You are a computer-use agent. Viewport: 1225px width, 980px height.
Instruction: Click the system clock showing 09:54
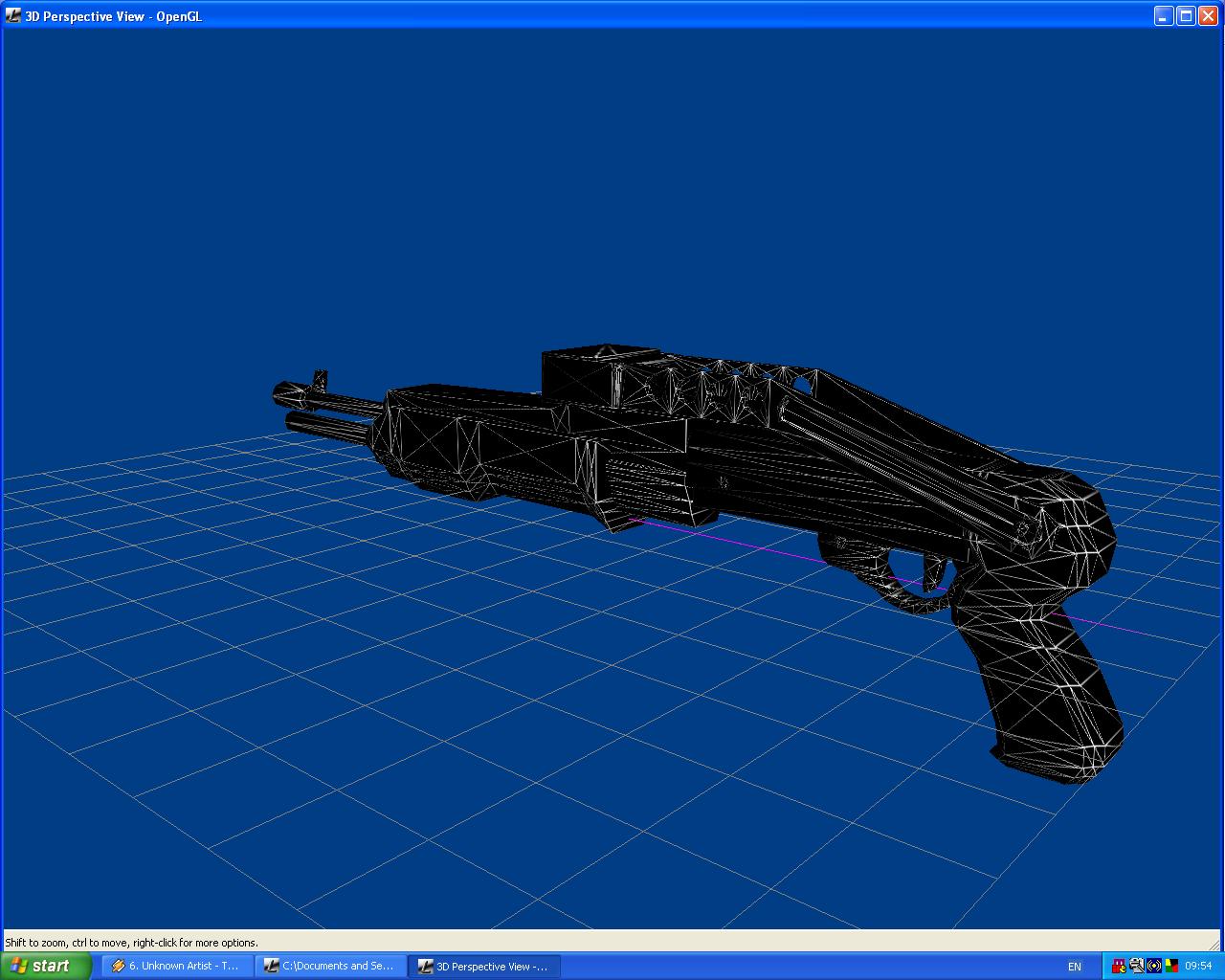(x=1198, y=967)
